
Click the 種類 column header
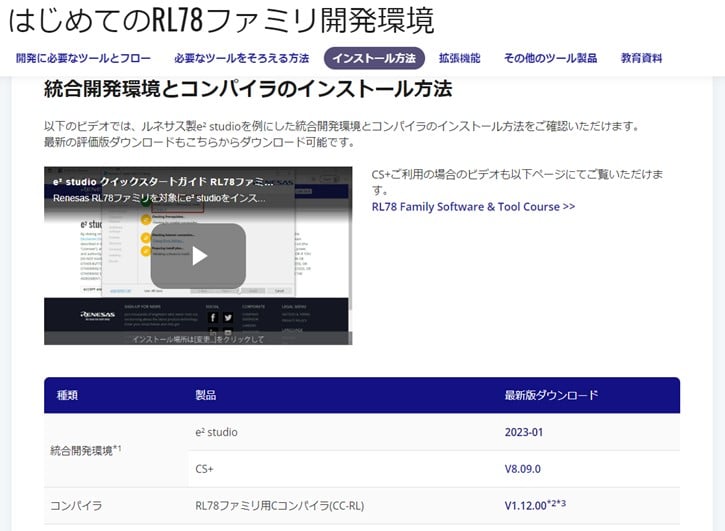[x=67, y=395]
